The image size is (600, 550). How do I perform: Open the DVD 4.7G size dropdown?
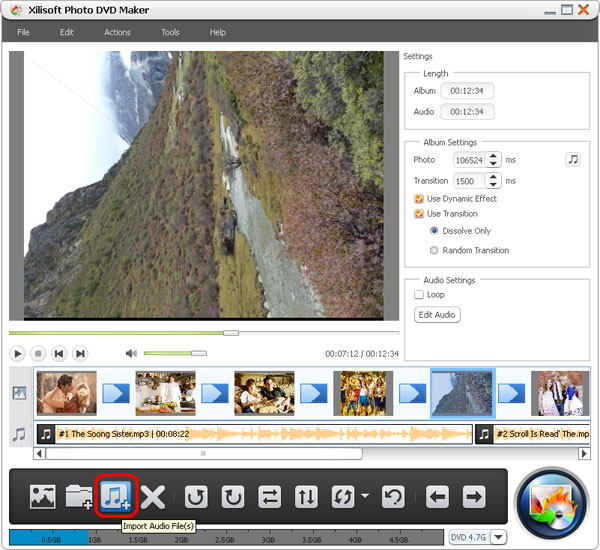499,537
